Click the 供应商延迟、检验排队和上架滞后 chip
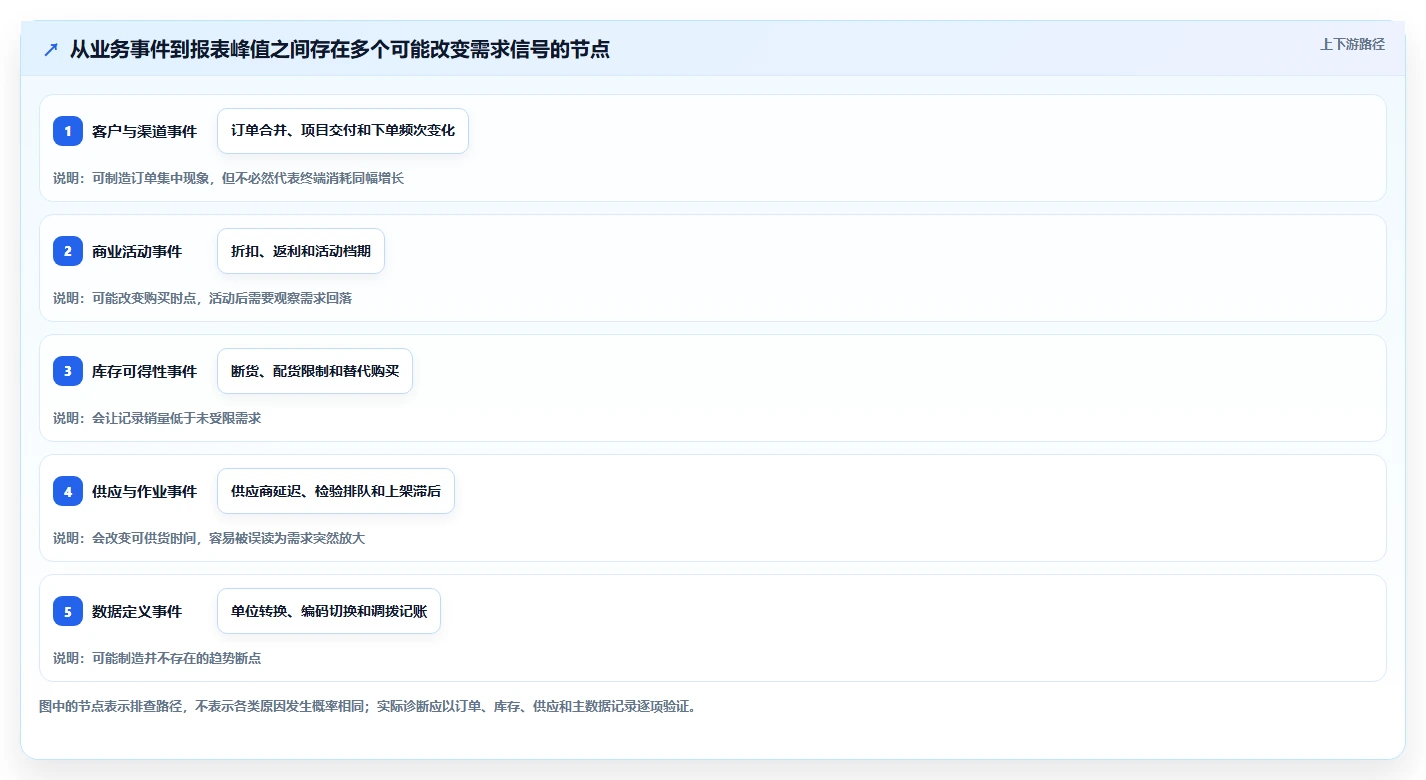Viewport: 1426px width, 780px height. point(336,491)
